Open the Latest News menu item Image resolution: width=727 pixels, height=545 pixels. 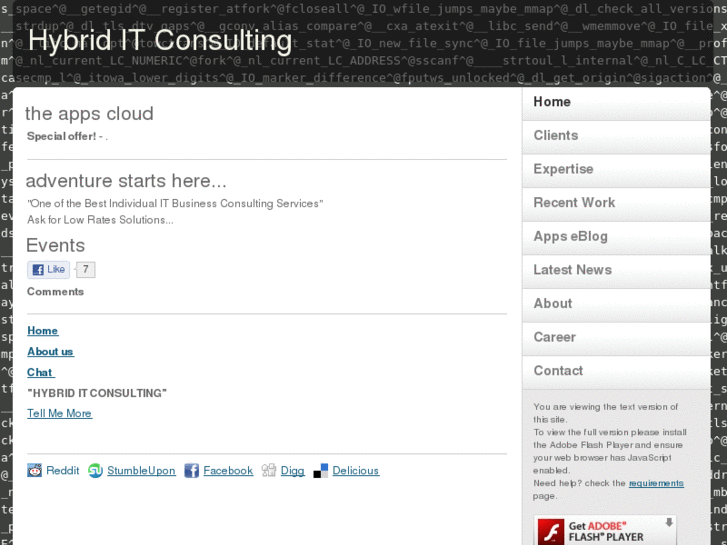(x=572, y=270)
